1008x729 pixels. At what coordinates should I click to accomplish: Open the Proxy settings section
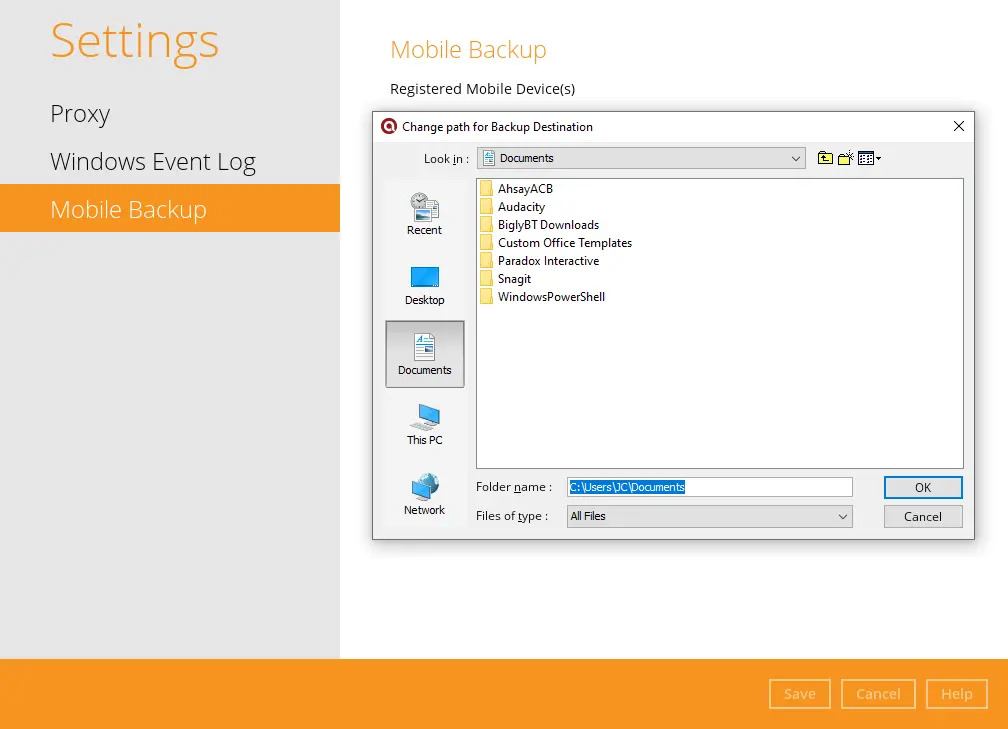click(x=80, y=114)
